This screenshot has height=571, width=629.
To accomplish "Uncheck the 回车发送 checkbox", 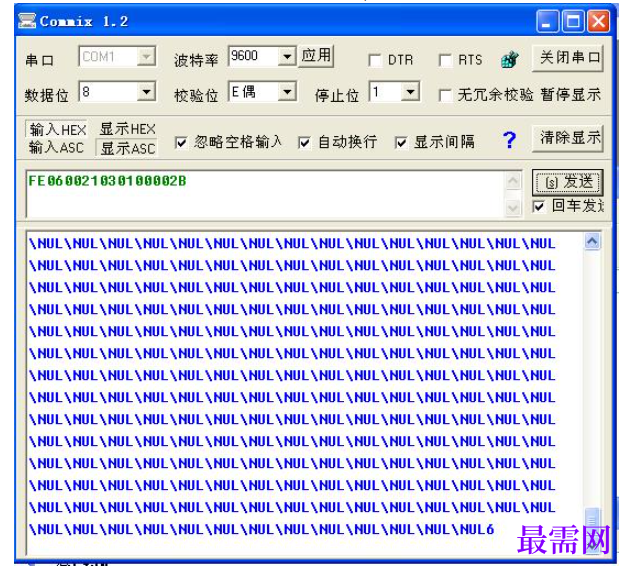I will (539, 206).
